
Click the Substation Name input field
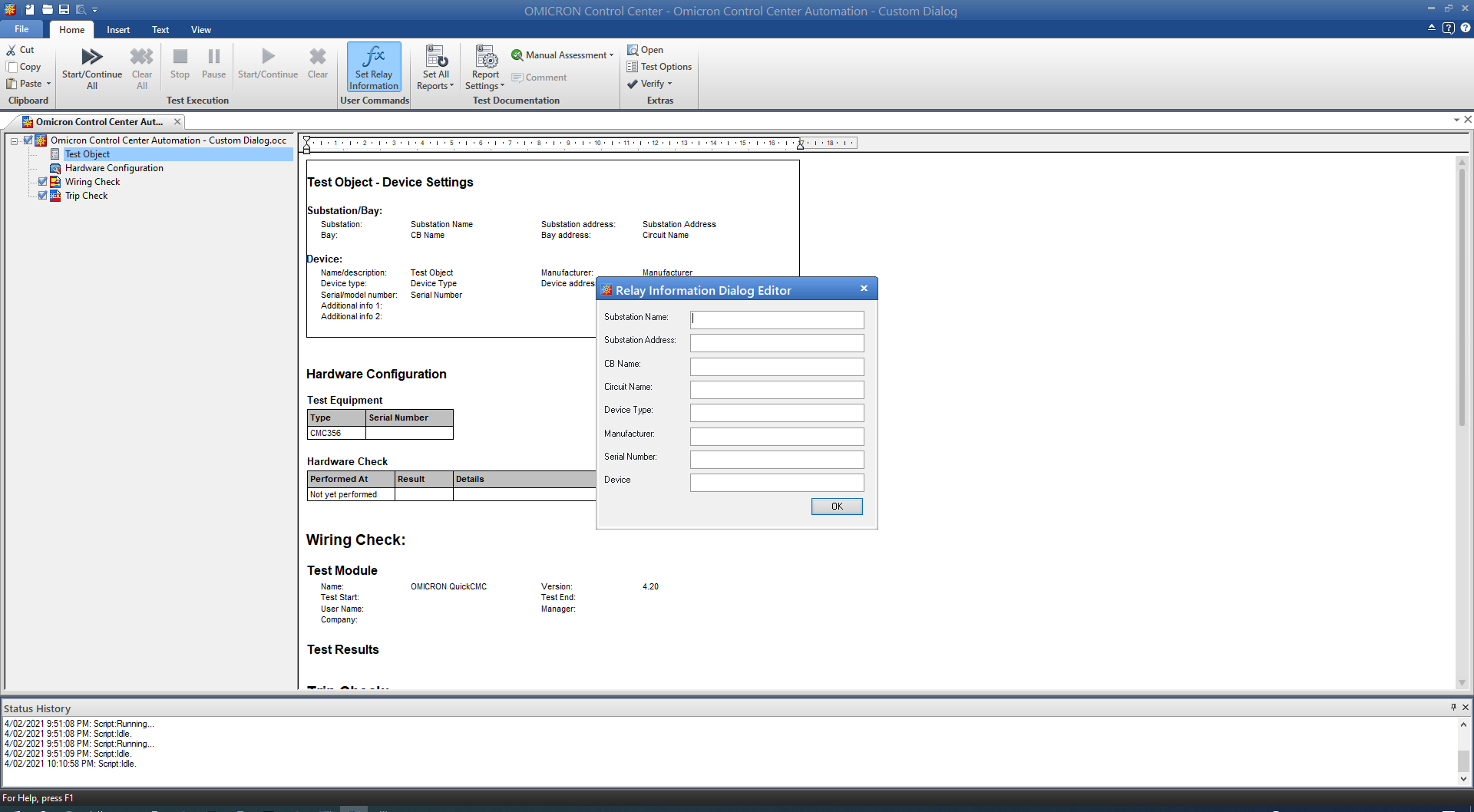(x=777, y=319)
